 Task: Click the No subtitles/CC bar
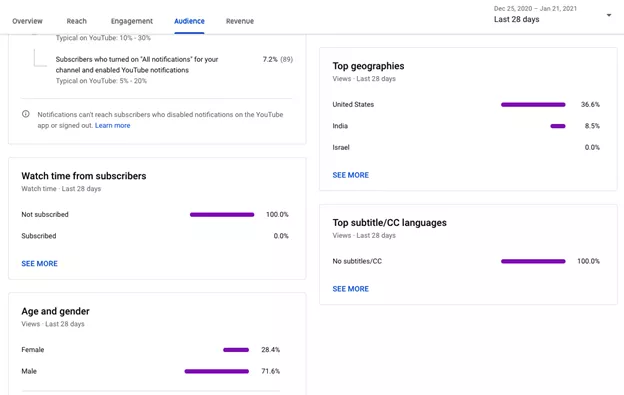(533, 261)
